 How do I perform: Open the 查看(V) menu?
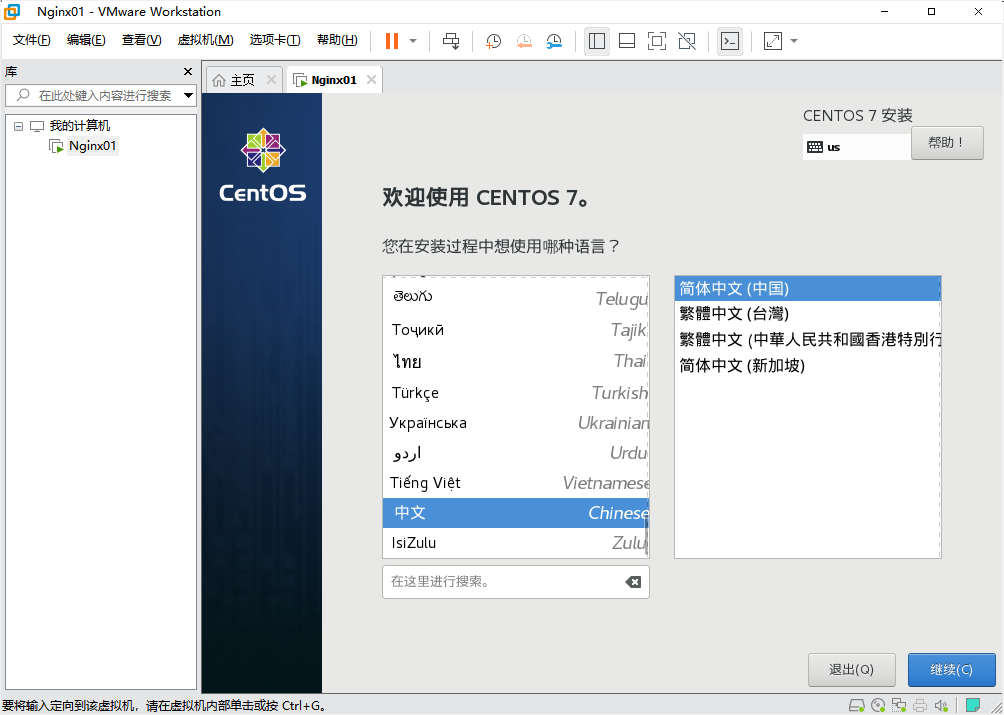(142, 40)
